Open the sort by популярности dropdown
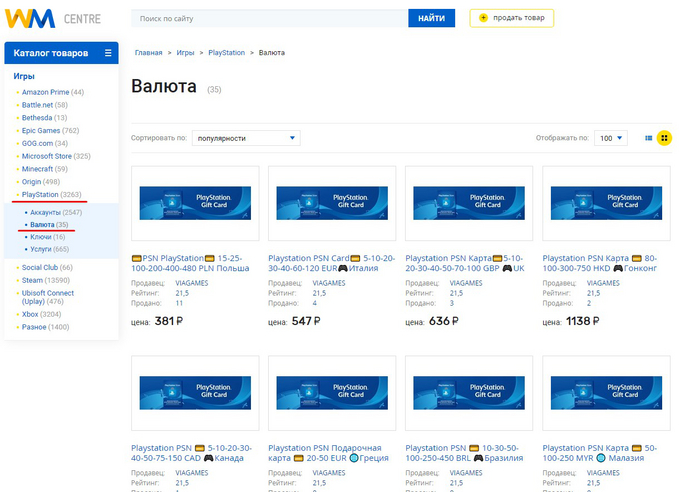Viewport: 700px width, 492px height. point(246,138)
